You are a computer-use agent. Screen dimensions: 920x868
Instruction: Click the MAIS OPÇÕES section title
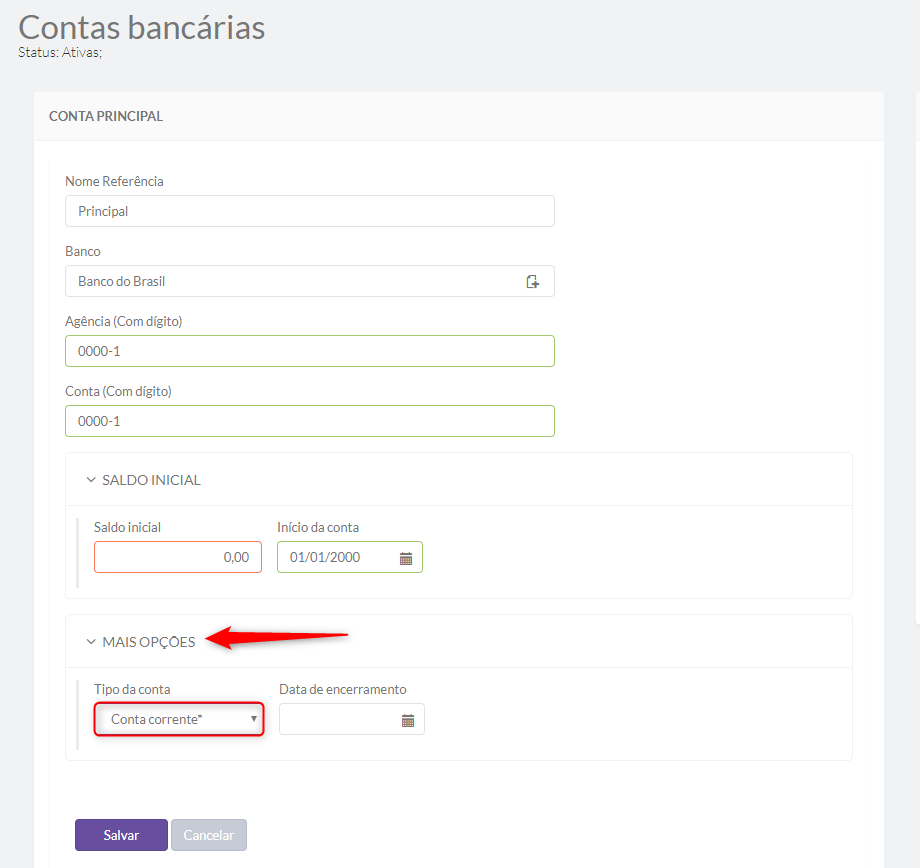[x=149, y=642]
